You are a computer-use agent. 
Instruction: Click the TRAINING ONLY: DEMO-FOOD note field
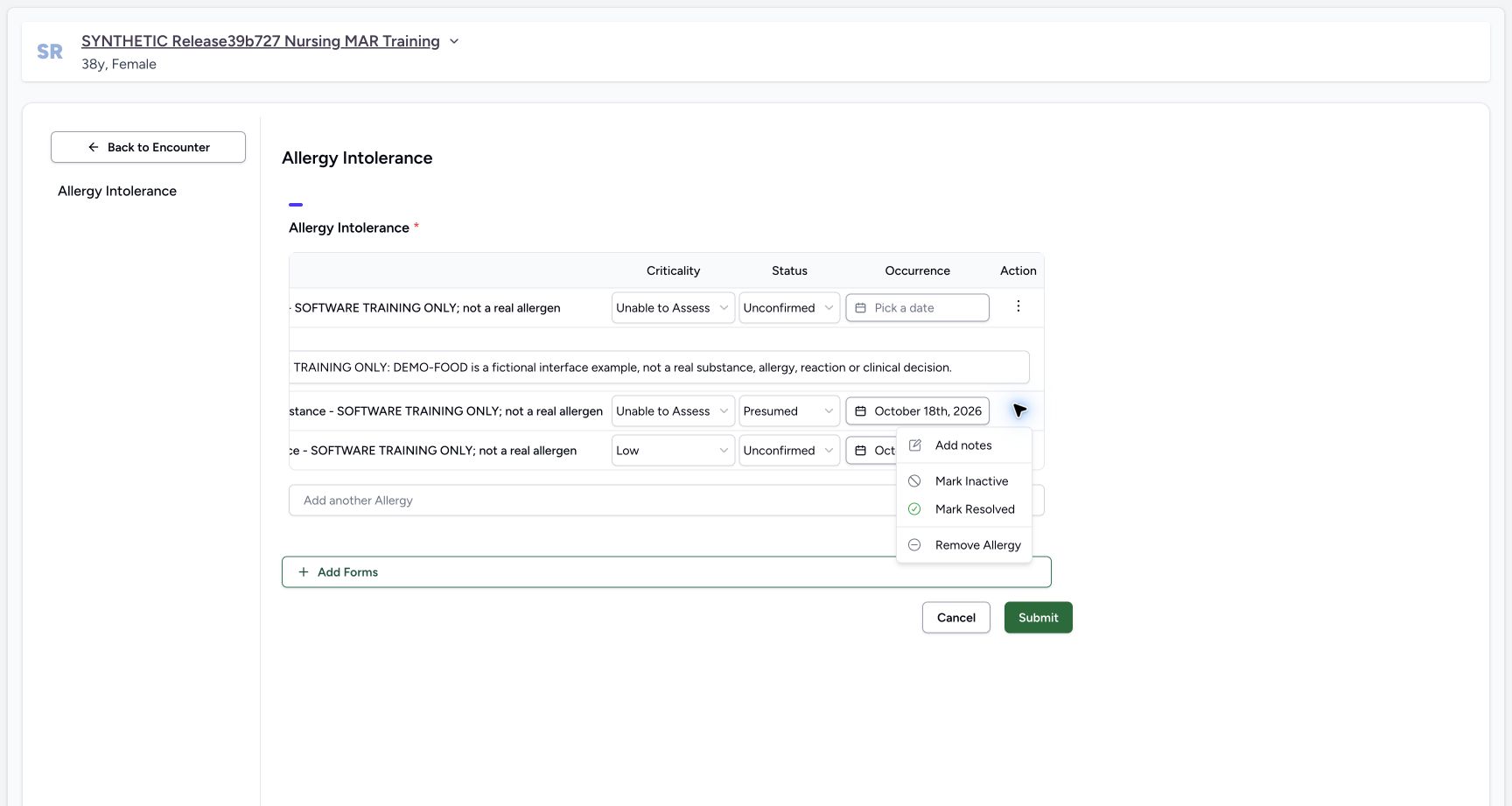click(x=659, y=368)
